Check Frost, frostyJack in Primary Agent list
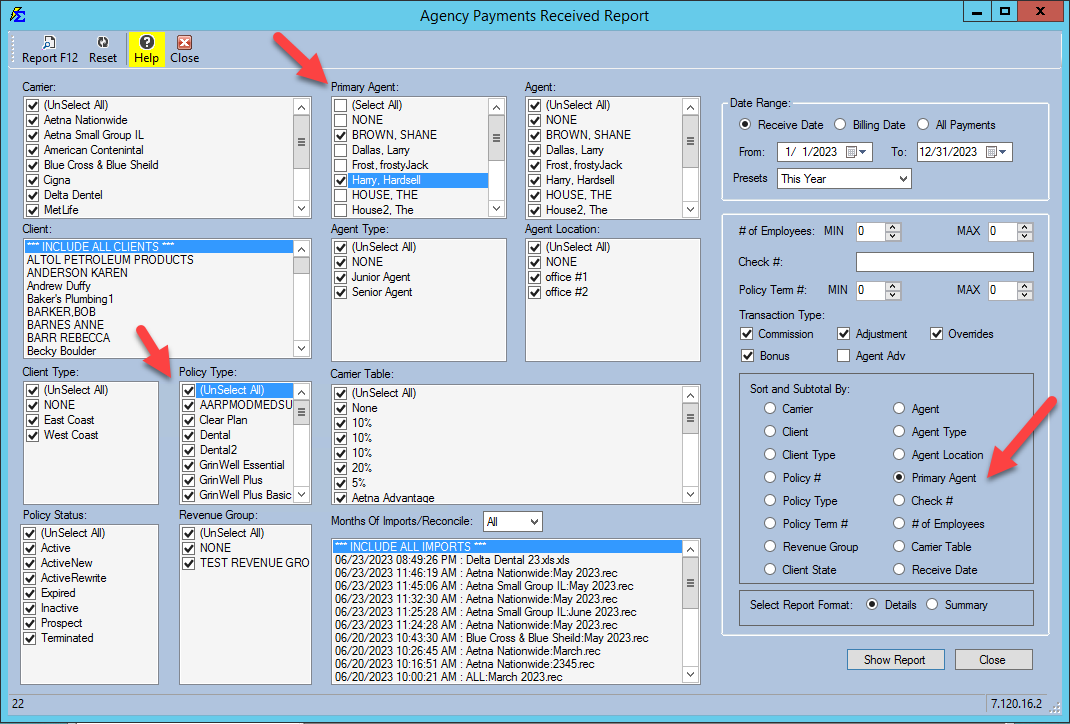1070x724 pixels. click(341, 165)
